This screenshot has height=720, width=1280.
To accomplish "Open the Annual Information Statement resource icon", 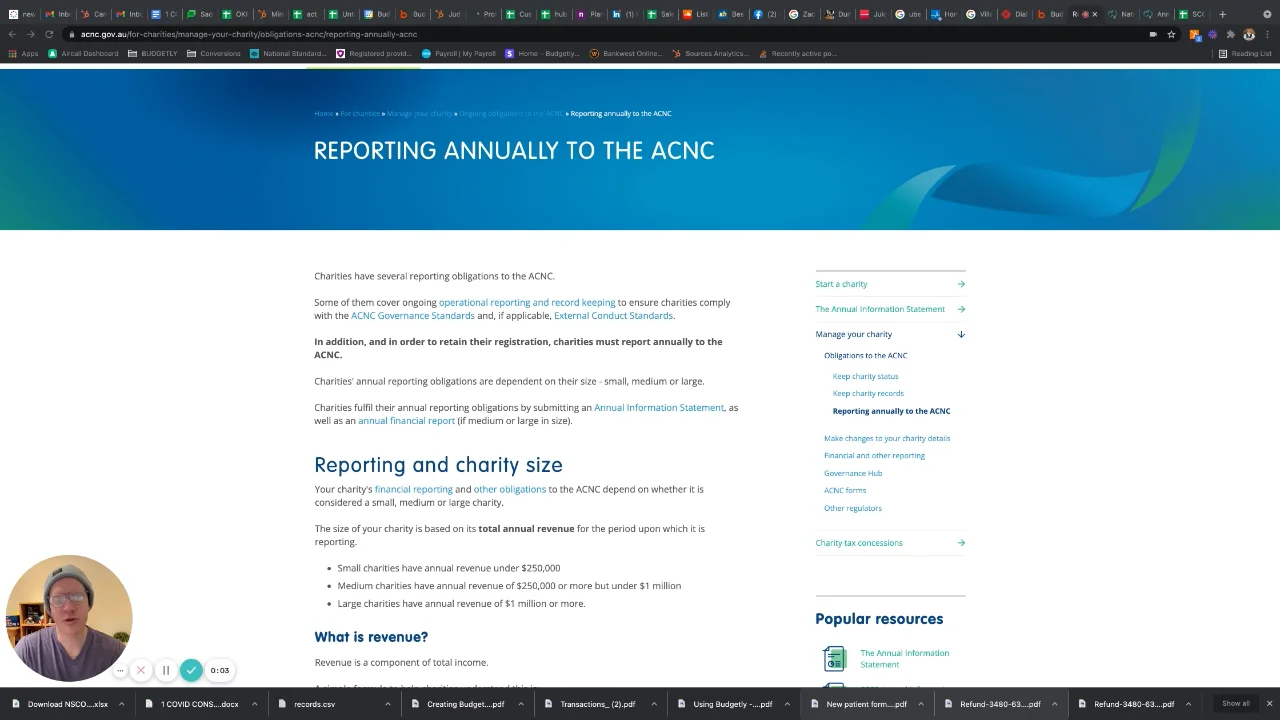I will 834,658.
